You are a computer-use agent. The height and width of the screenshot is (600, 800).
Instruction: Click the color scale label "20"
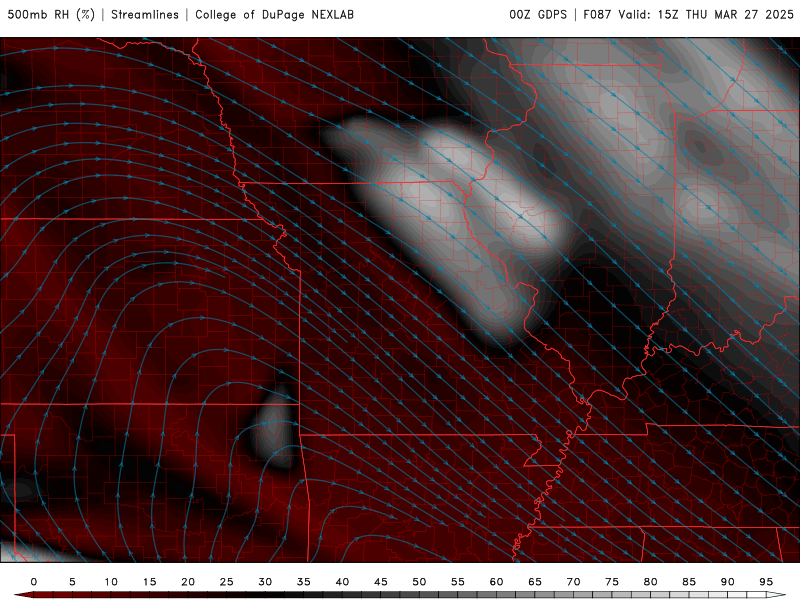coord(188,582)
